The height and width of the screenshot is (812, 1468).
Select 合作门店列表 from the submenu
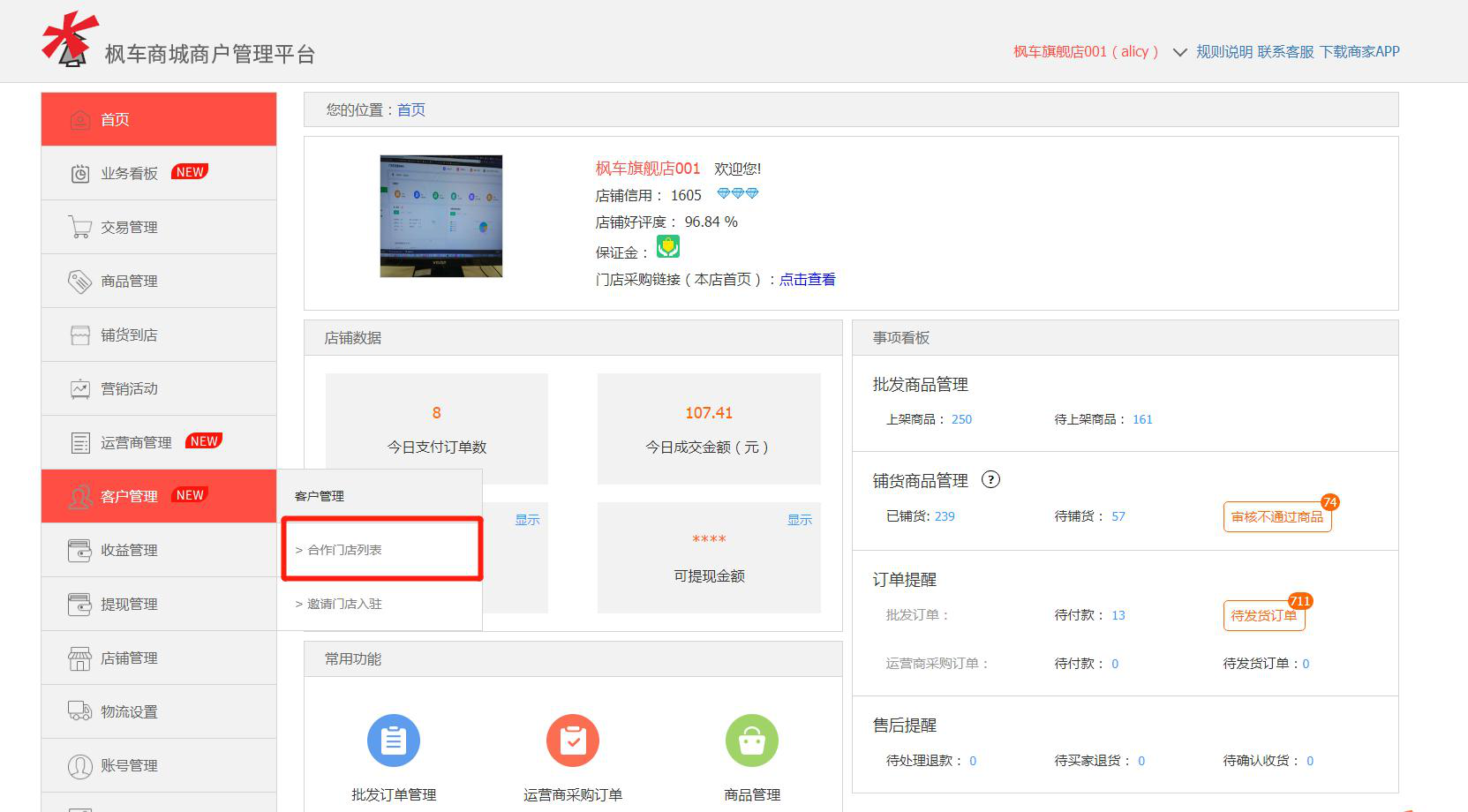[x=344, y=550]
